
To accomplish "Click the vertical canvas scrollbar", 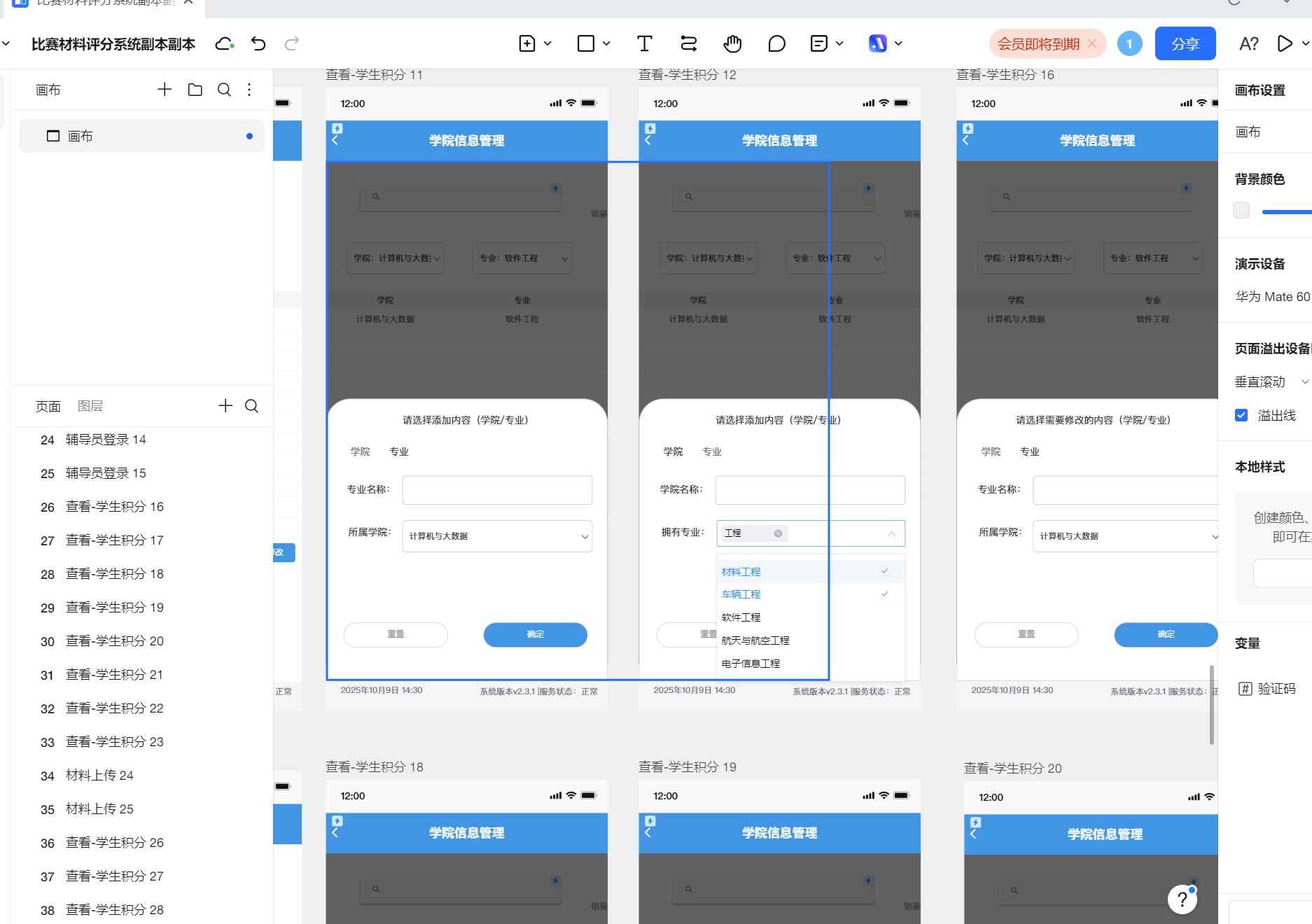I will click(1212, 704).
